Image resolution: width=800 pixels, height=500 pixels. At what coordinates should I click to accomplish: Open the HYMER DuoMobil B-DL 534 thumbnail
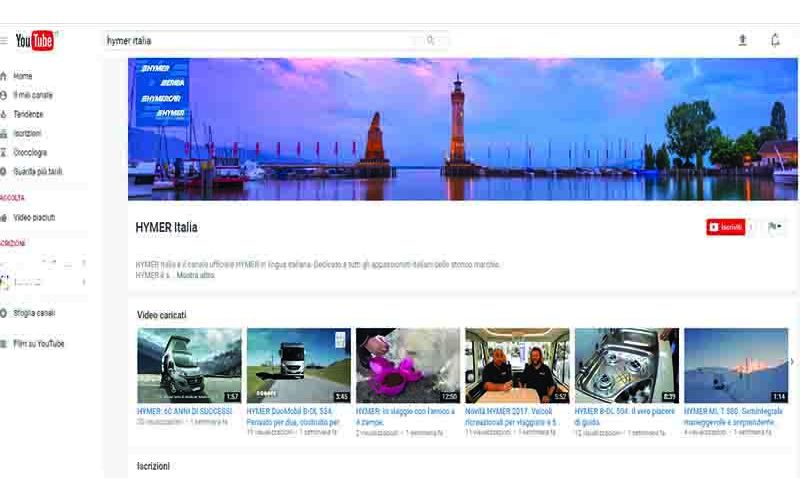(298, 365)
